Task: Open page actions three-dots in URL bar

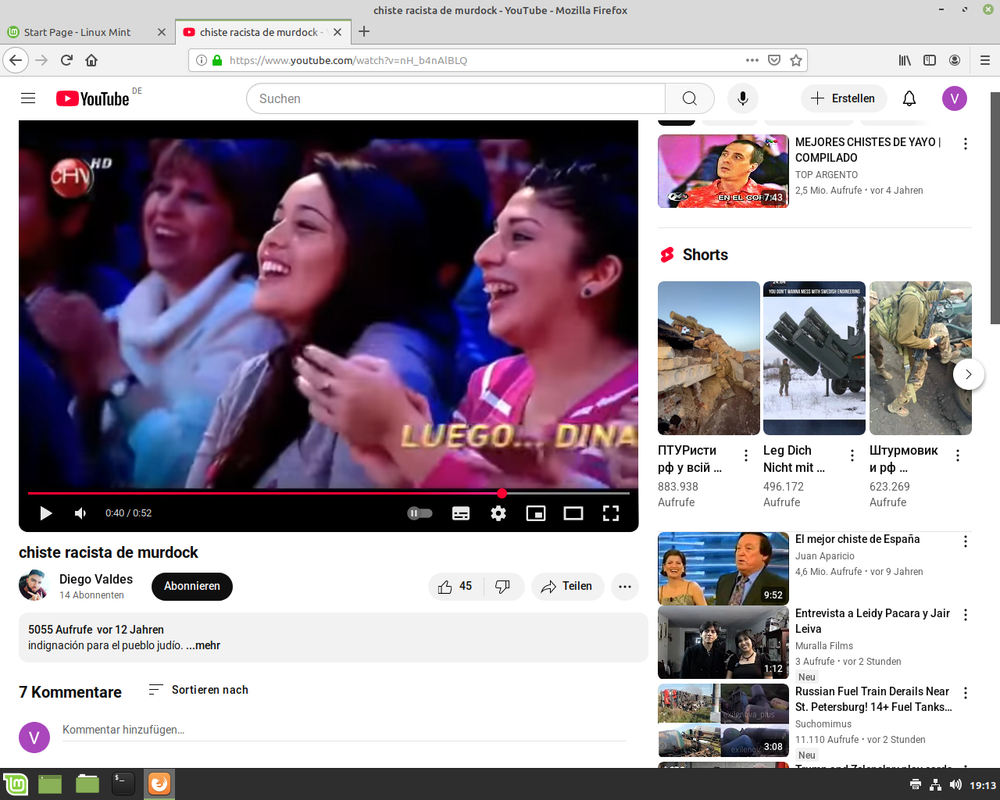Action: pyautogui.click(x=752, y=60)
